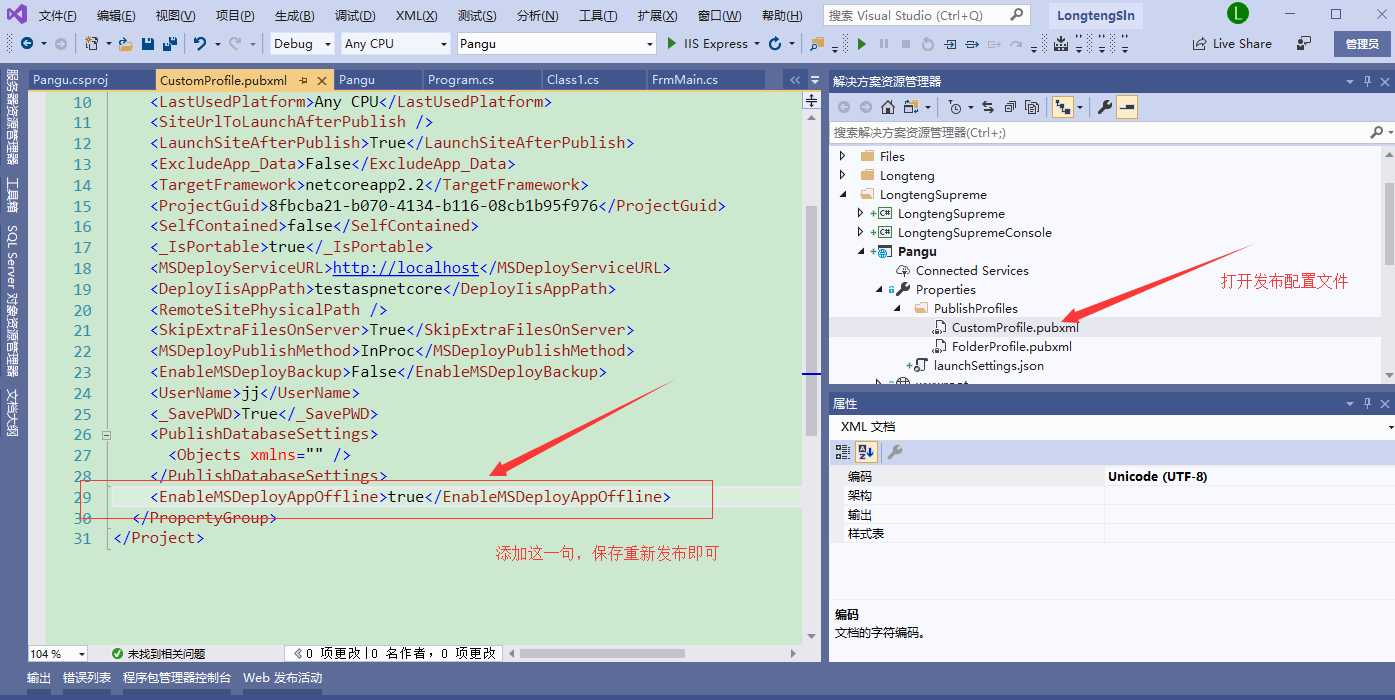Open the 调试(D) menu
The image size is (1395, 700).
[355, 16]
